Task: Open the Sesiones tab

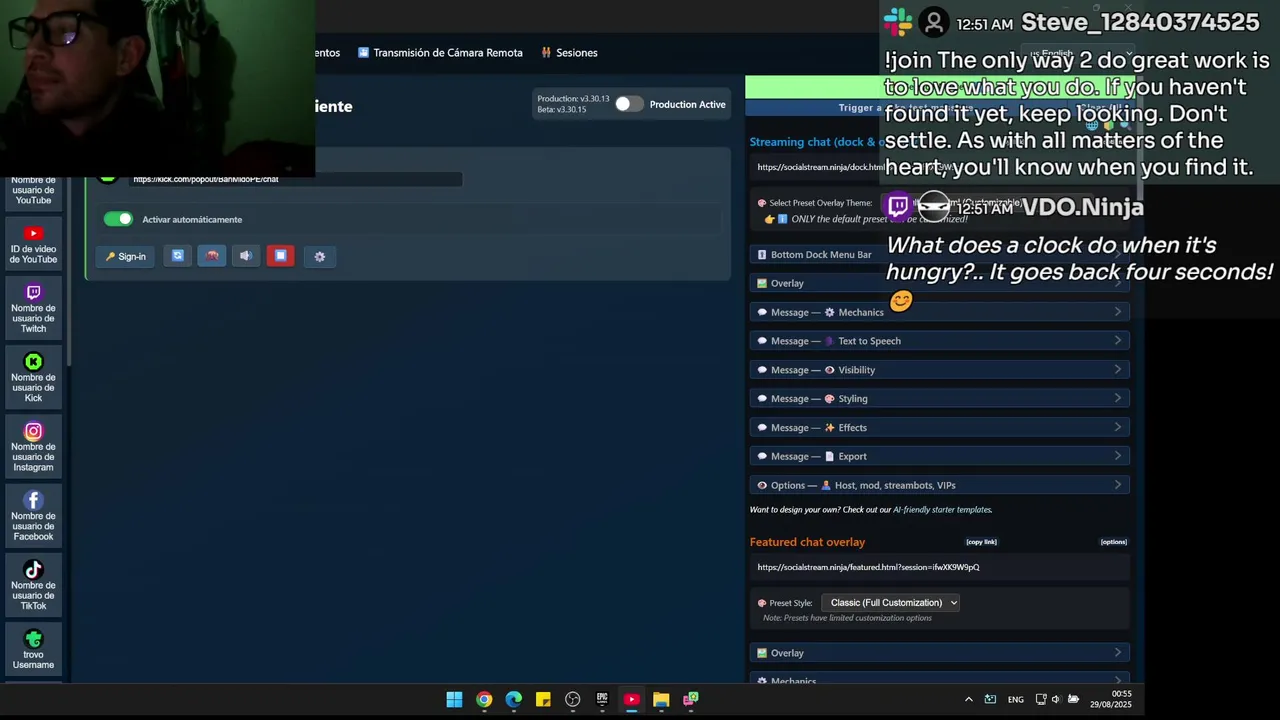Action: tap(569, 52)
